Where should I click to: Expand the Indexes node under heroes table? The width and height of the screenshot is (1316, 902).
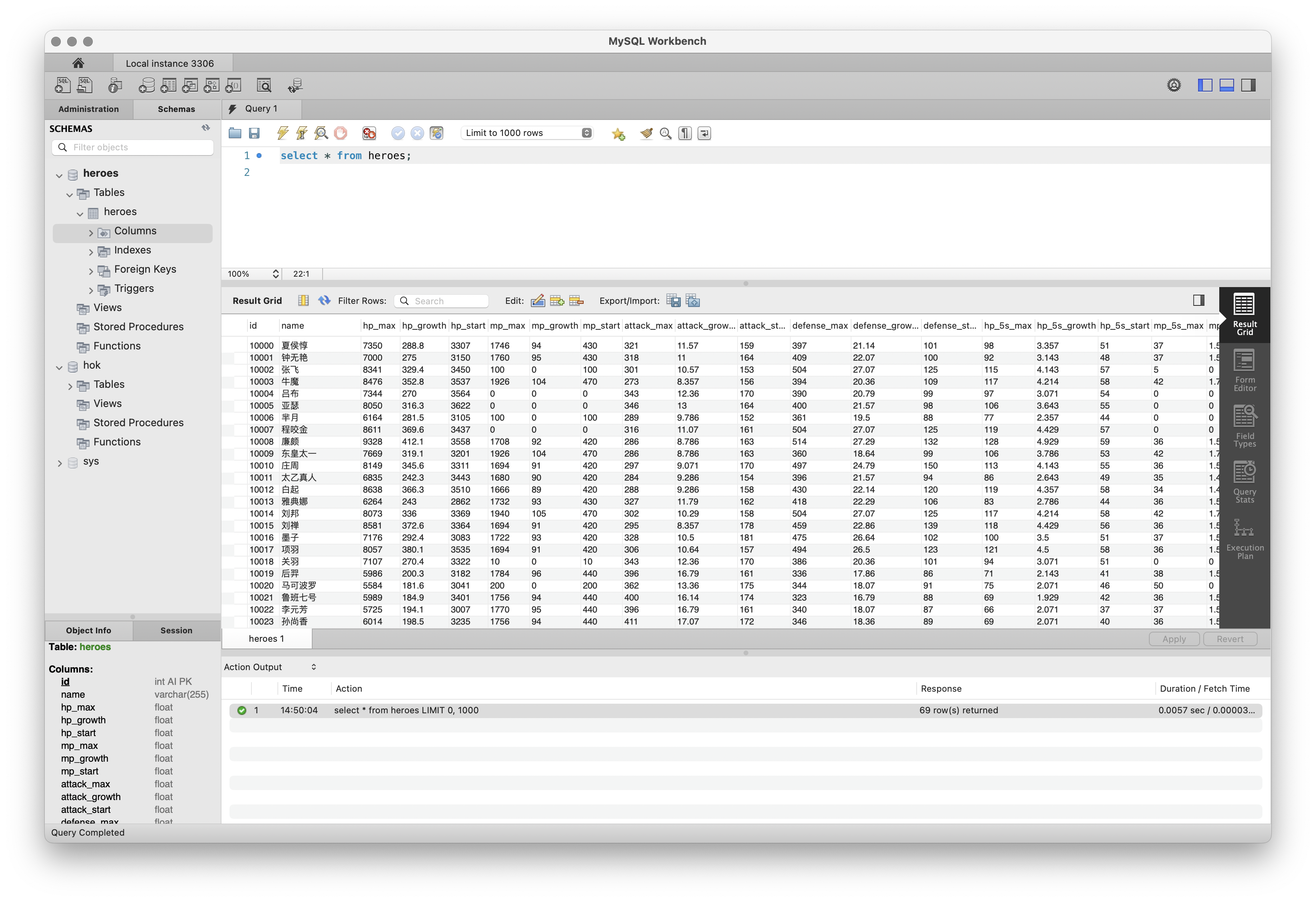(x=91, y=251)
